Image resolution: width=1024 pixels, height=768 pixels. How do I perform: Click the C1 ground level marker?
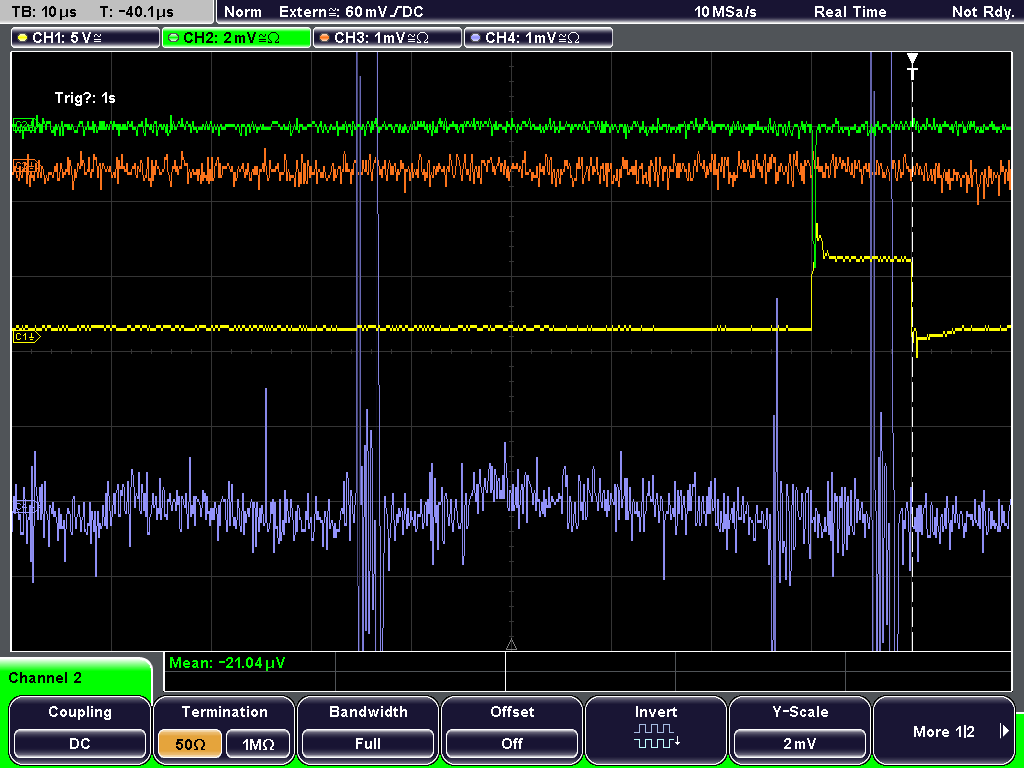point(26,337)
